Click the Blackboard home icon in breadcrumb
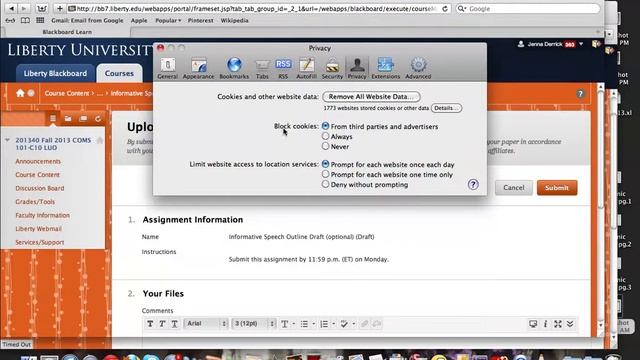This screenshot has height=360, width=640. (20, 93)
